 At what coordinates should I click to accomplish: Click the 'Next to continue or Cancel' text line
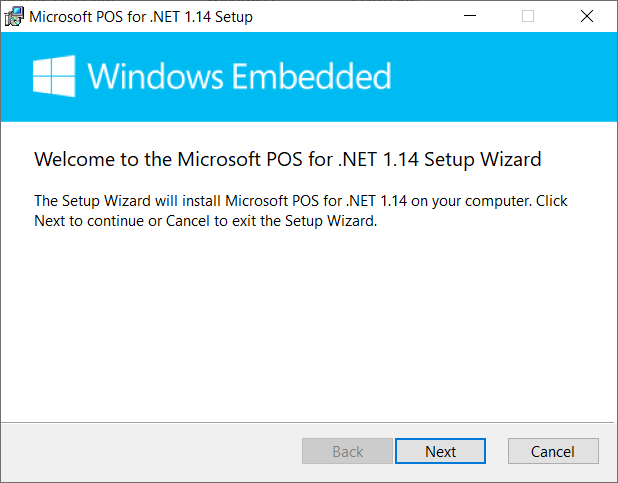coord(205,221)
